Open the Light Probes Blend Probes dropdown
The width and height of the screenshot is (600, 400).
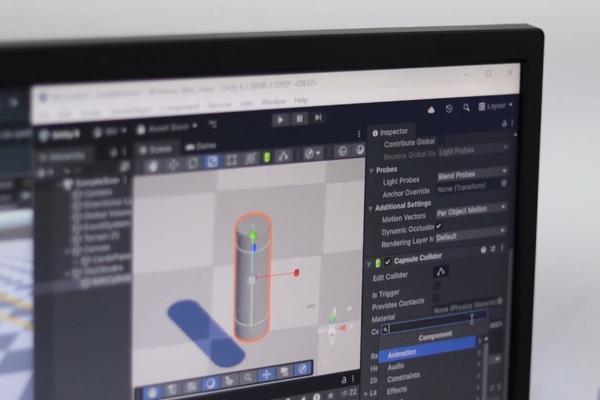pos(472,174)
